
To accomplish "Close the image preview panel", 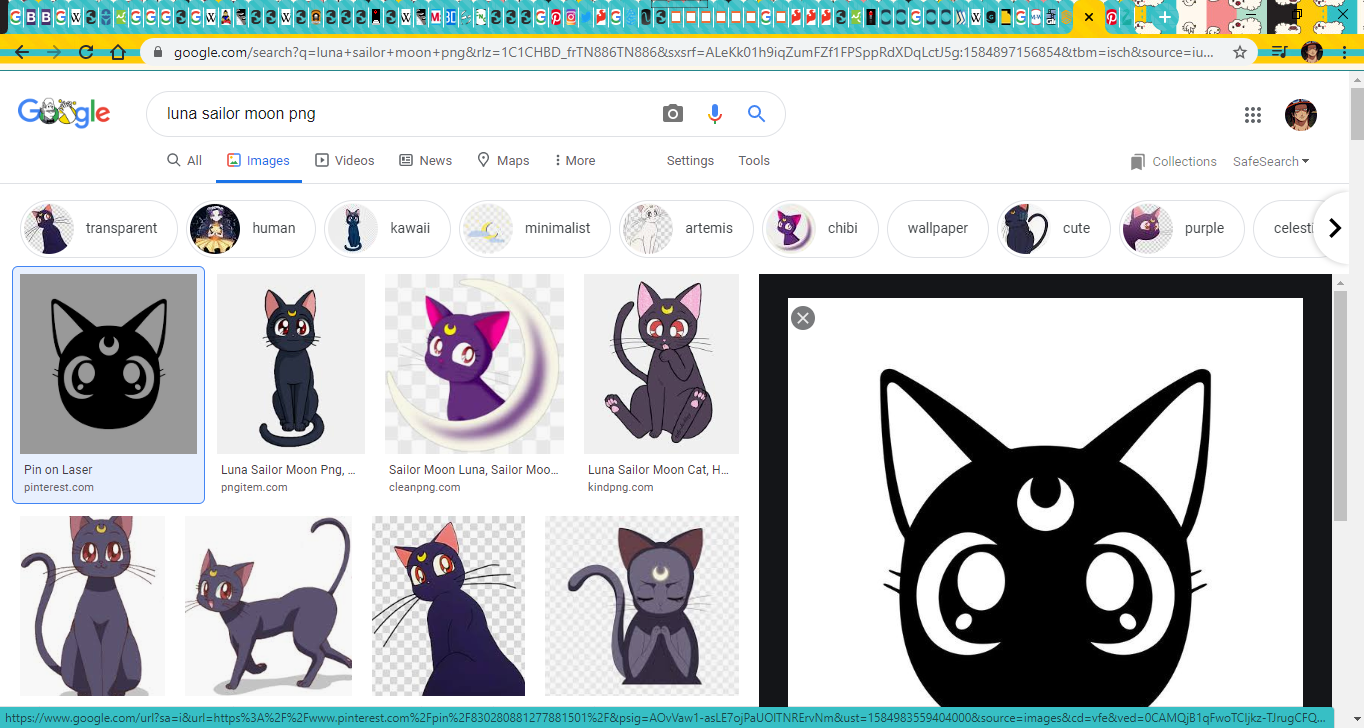I will (x=803, y=318).
